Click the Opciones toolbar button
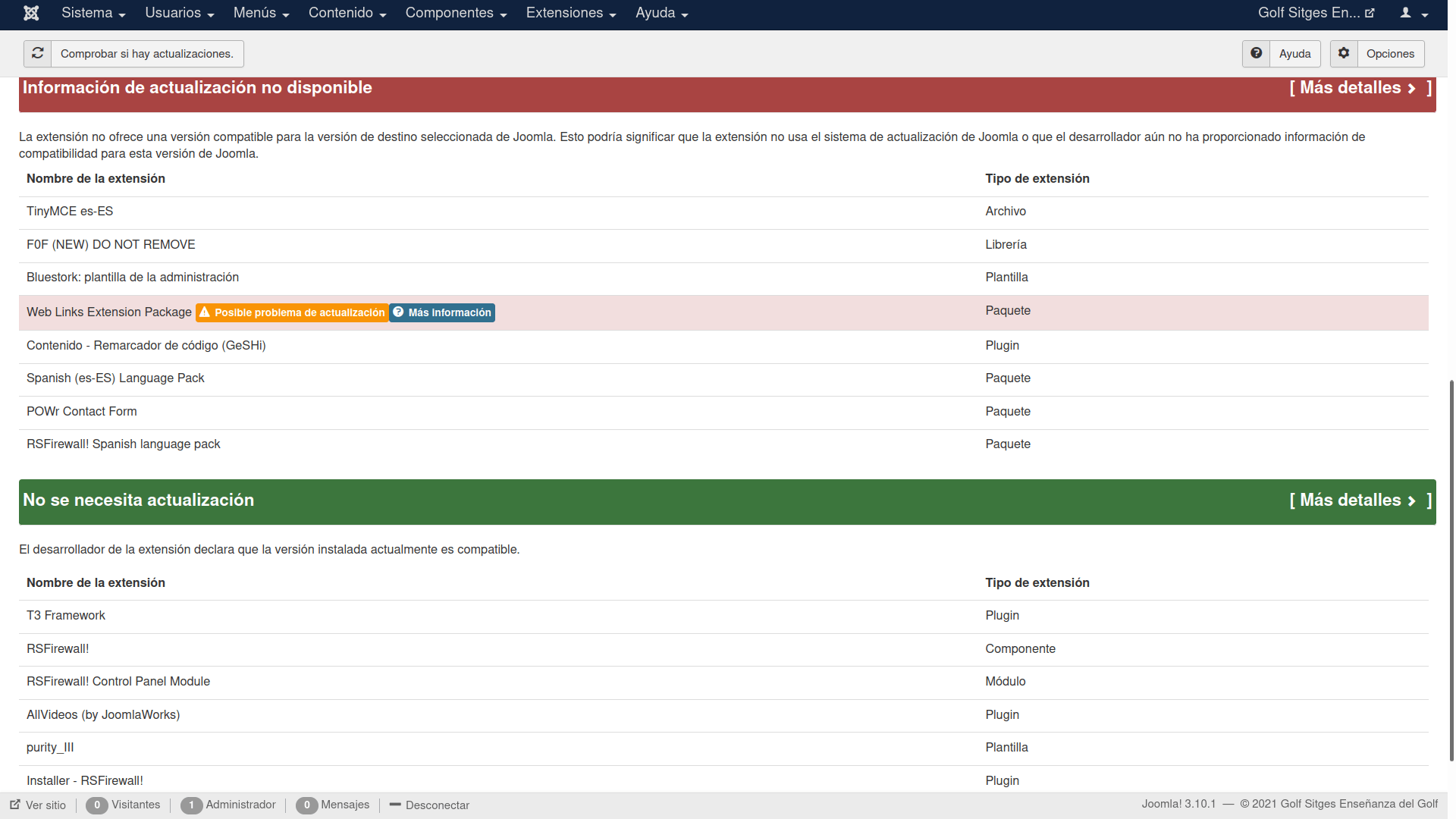Viewport: 1456px width, 819px height. (1377, 54)
